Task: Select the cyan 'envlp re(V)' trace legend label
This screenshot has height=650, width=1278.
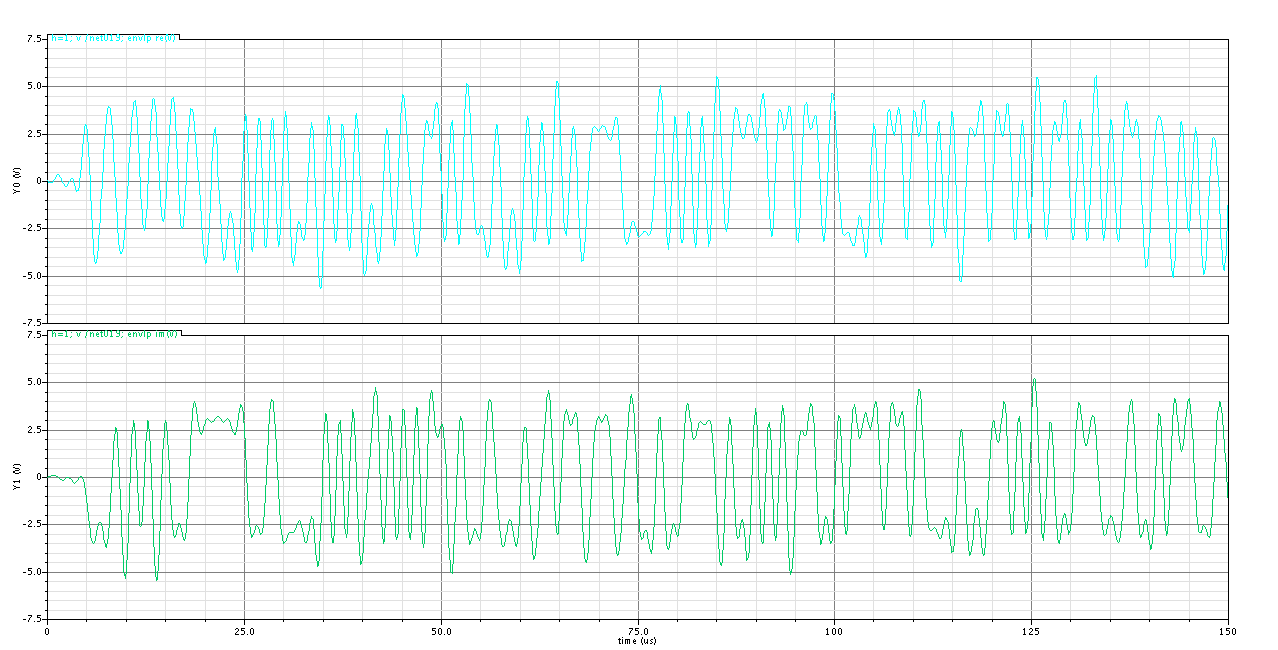Action: click(114, 38)
